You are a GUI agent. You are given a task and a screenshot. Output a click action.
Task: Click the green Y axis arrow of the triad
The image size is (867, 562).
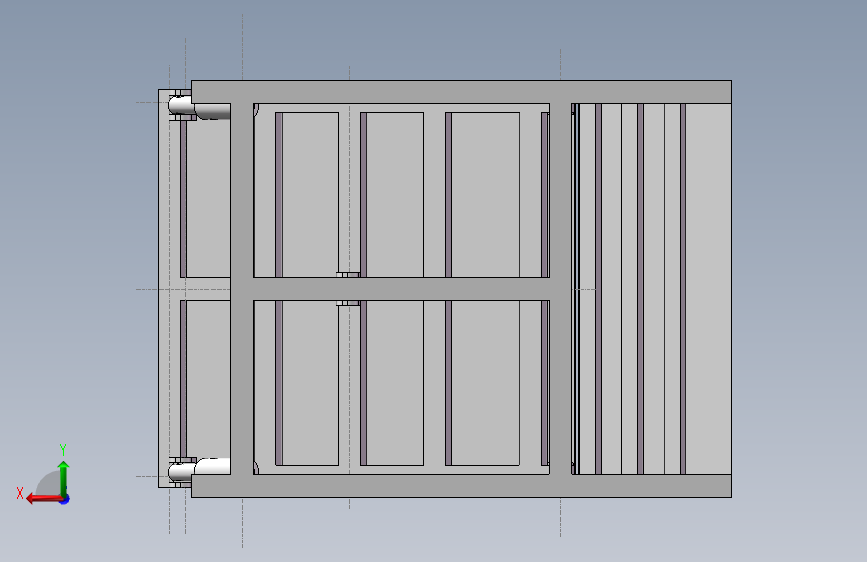tap(64, 477)
